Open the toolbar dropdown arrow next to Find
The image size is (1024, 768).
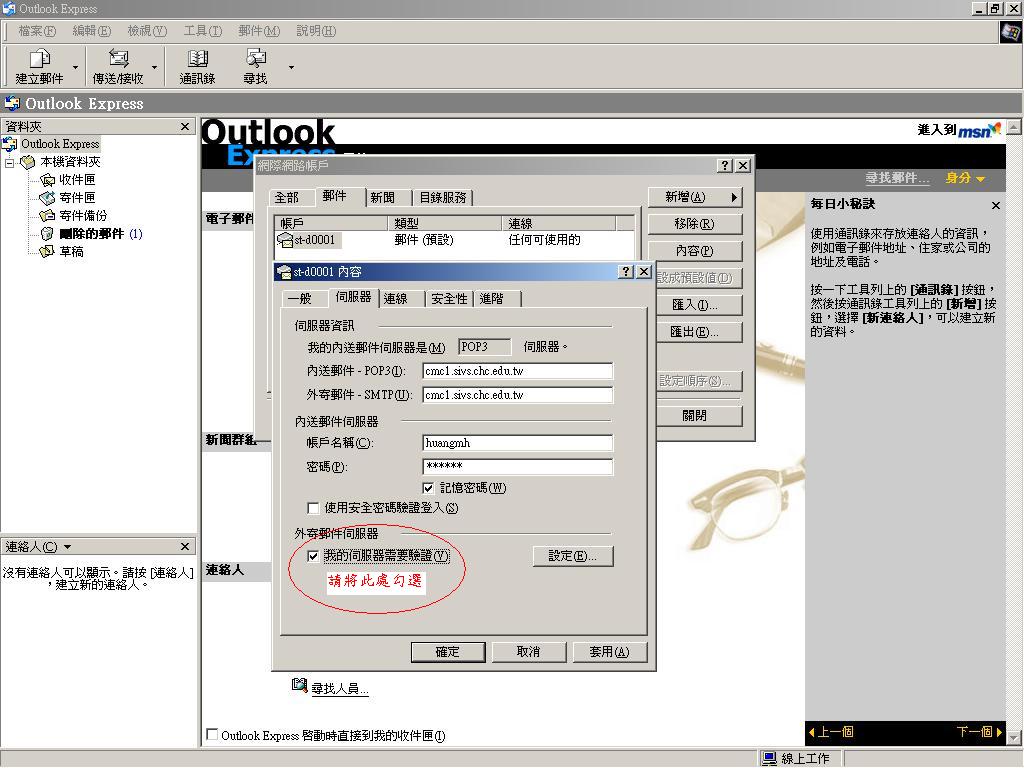click(291, 67)
